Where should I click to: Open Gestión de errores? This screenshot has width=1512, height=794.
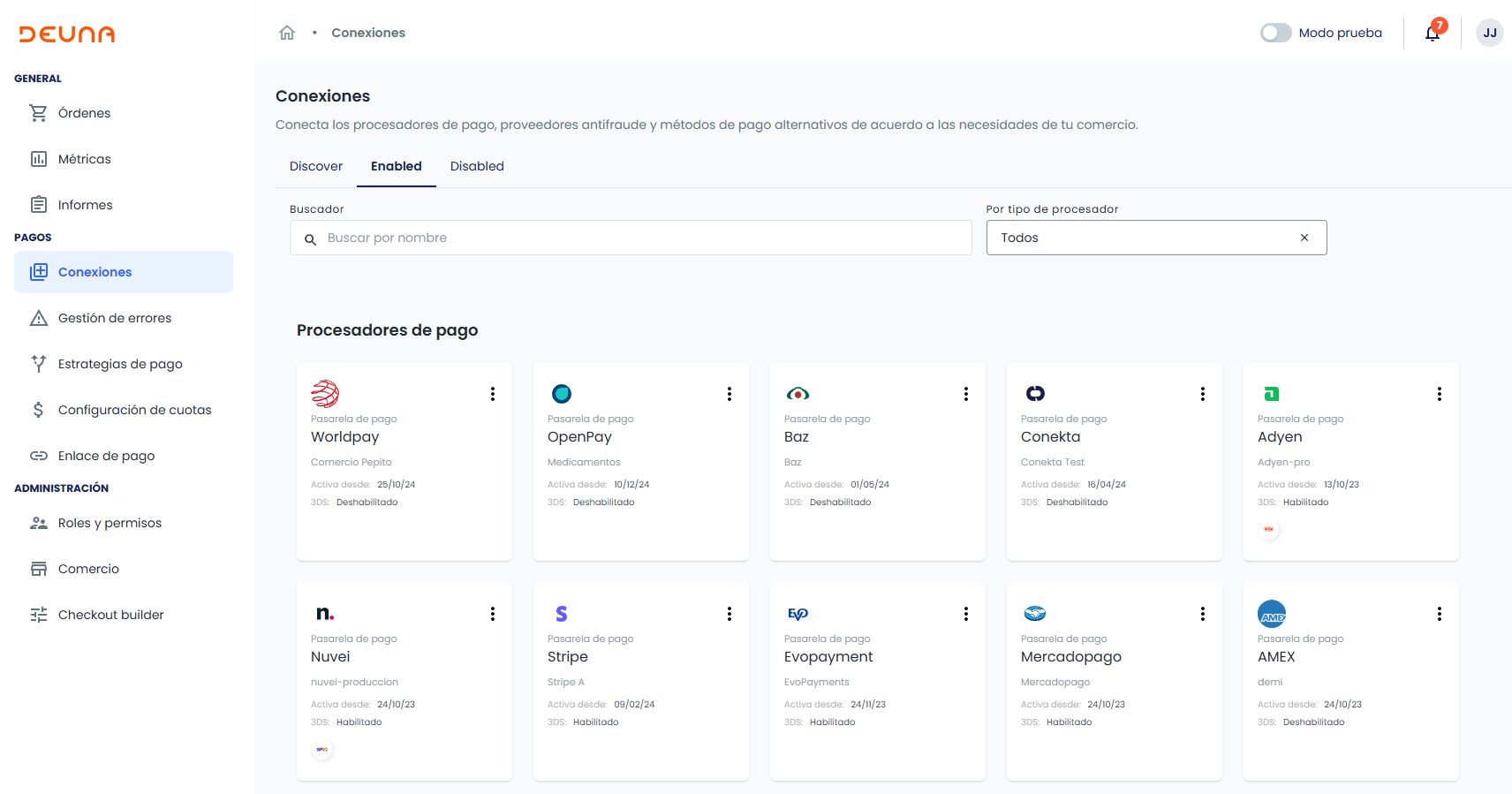click(124, 318)
